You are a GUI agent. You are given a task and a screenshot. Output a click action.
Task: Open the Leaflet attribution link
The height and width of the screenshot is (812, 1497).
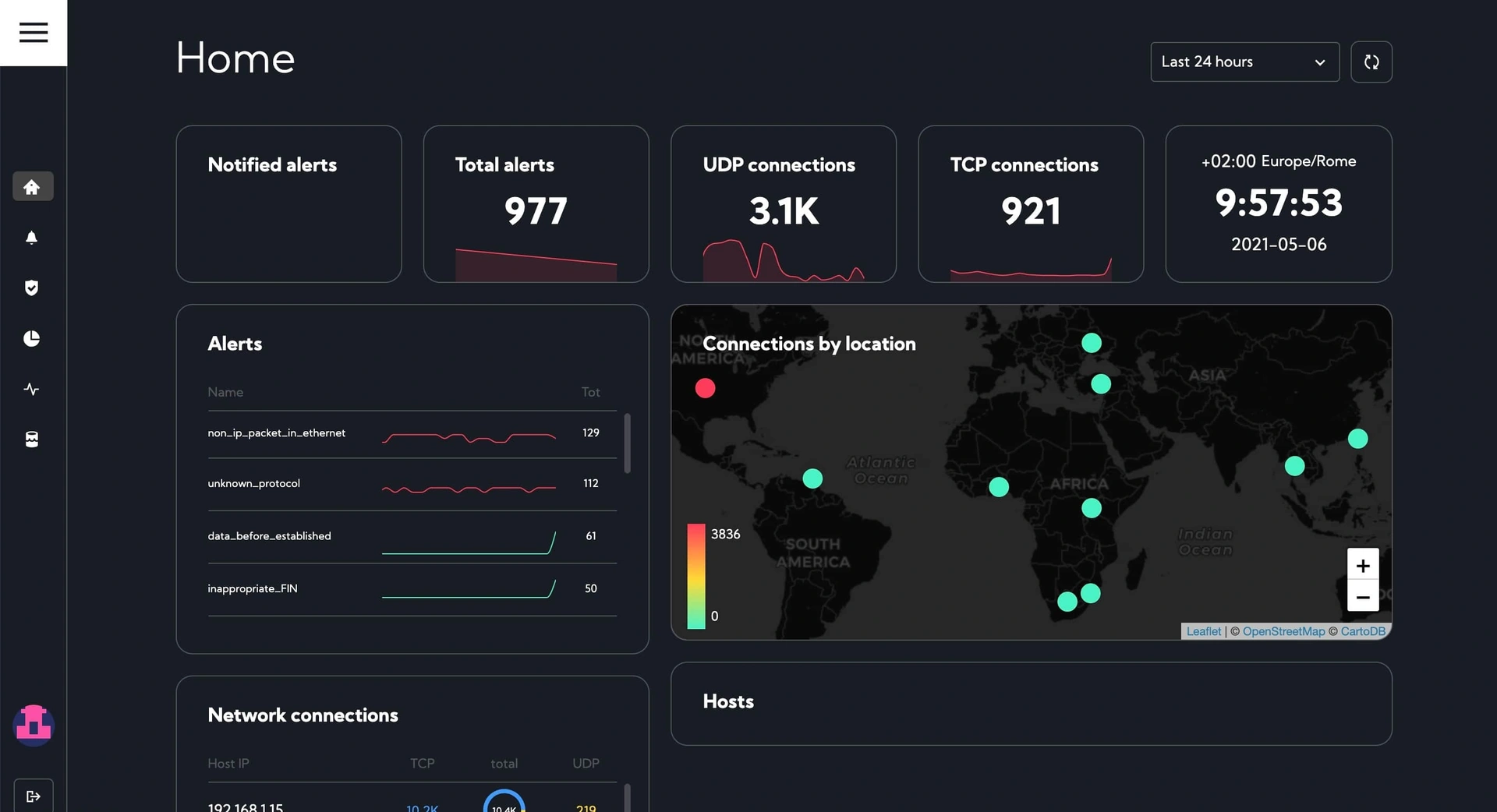point(1204,631)
